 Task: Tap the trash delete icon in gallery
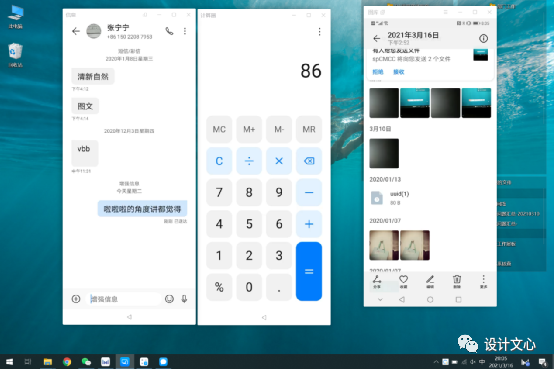pos(457,281)
